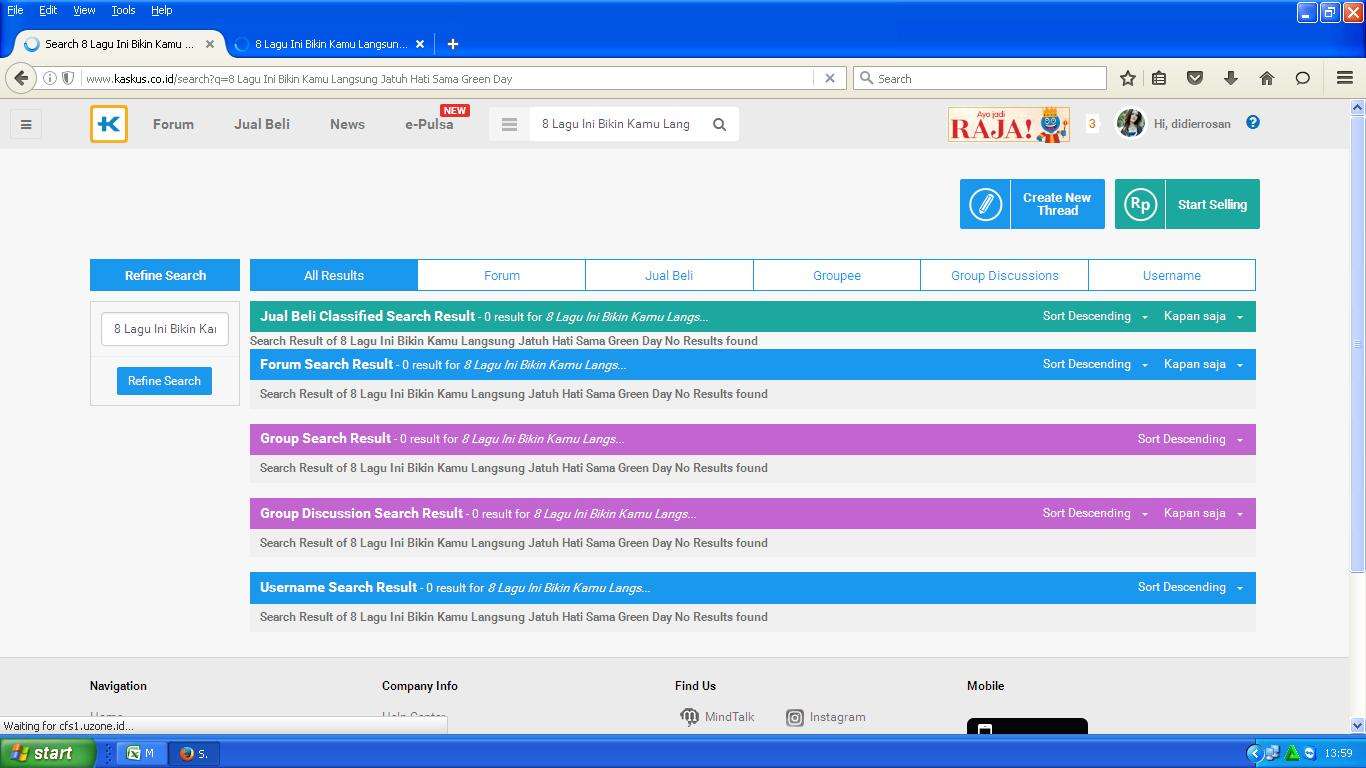
Task: Go back with the browser back arrow
Action: click(x=21, y=78)
